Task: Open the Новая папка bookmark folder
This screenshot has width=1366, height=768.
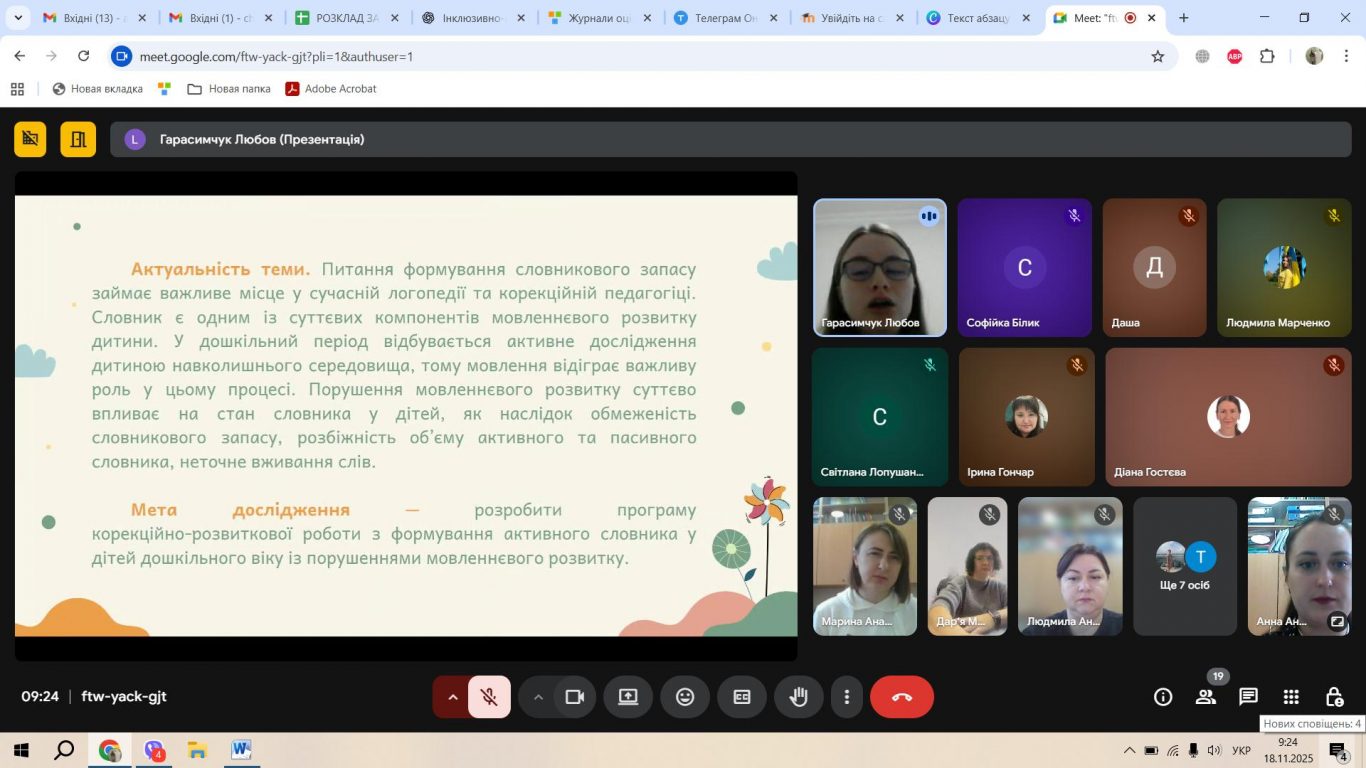Action: tap(229, 89)
